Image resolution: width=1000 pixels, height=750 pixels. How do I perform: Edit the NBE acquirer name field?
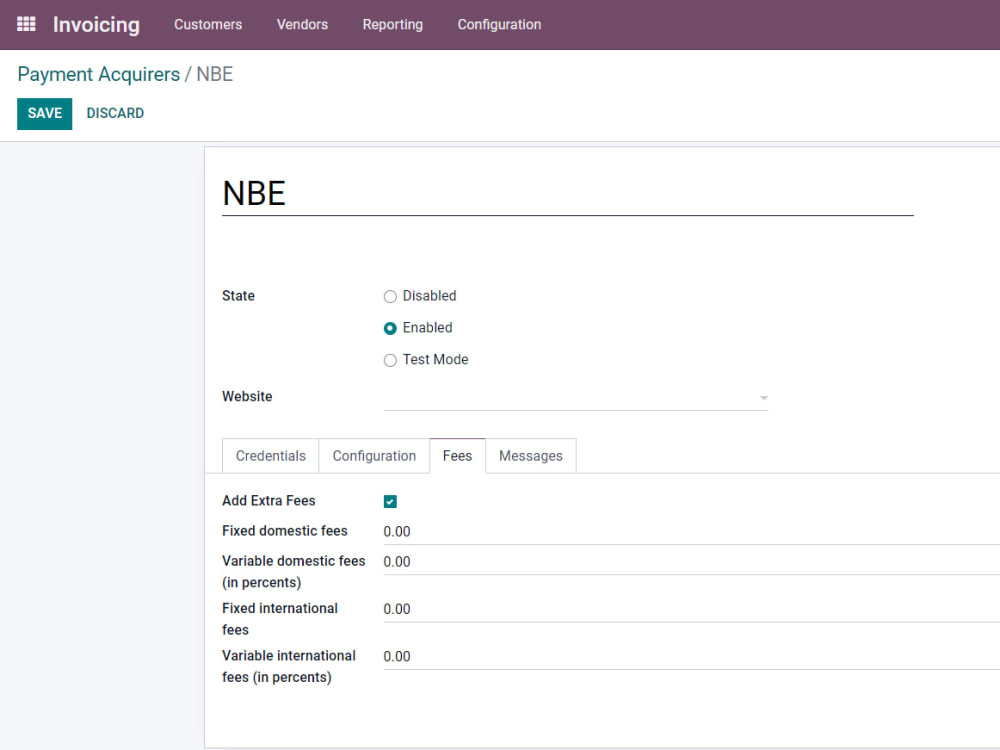400,193
